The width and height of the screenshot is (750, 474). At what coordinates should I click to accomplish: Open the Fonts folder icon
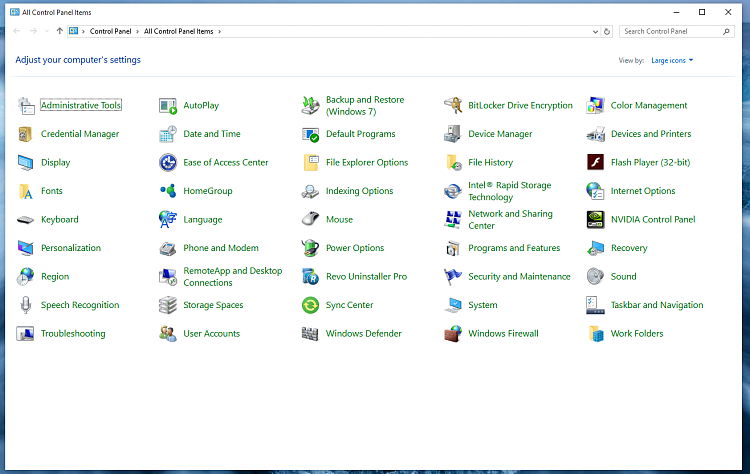25,191
